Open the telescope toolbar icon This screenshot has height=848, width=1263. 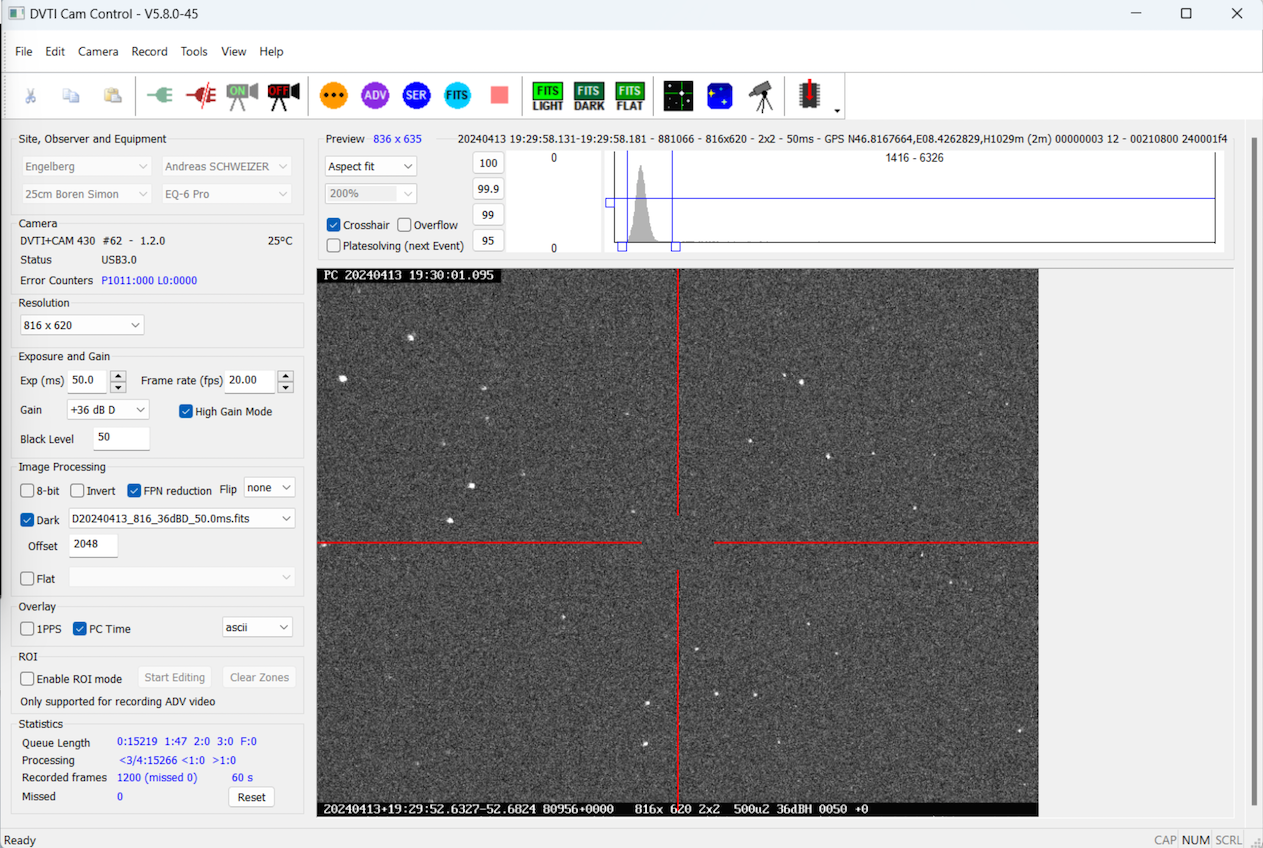coord(761,96)
